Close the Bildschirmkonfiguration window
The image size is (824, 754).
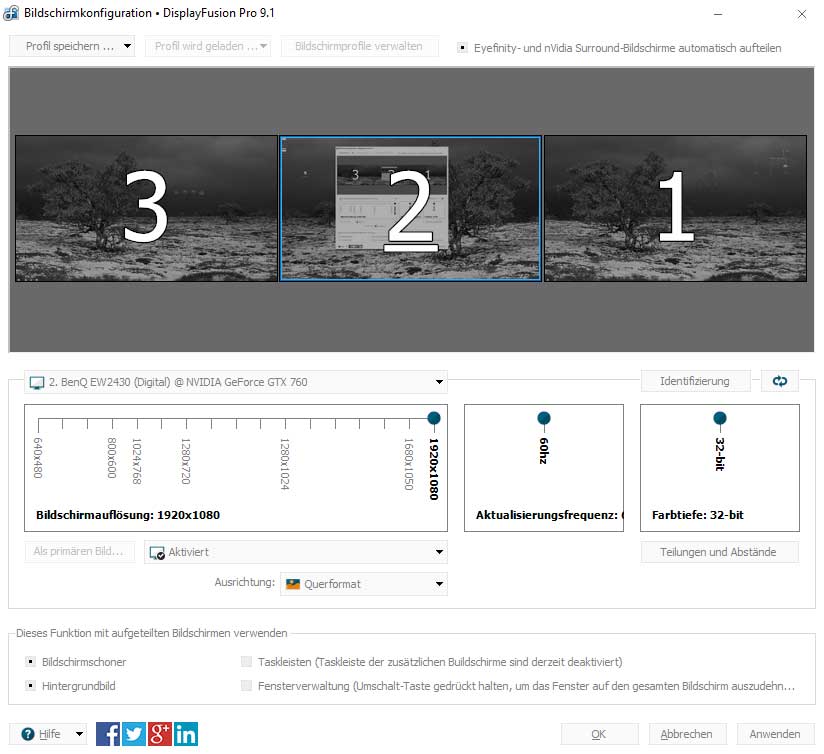point(801,14)
